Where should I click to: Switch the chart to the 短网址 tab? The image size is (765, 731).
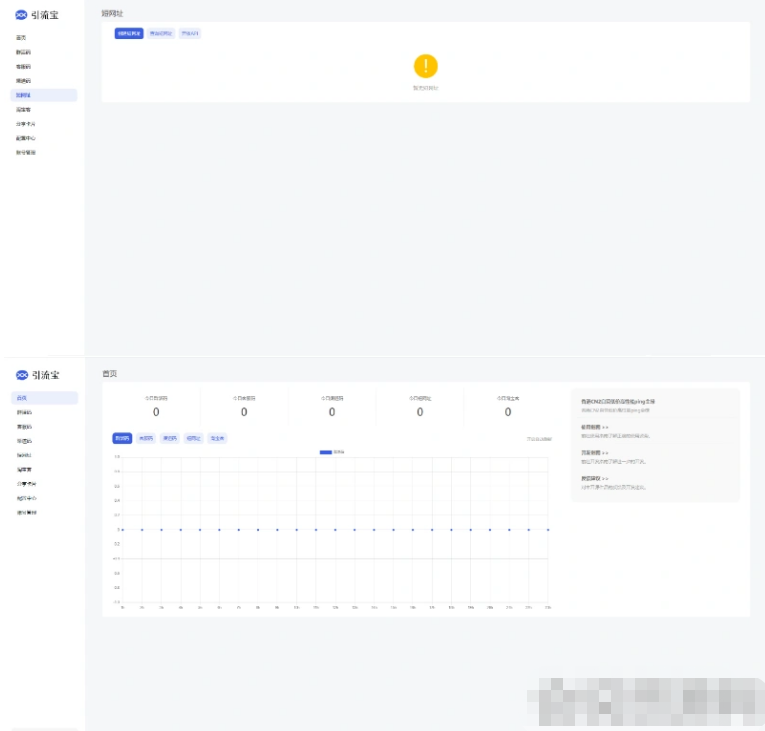193,438
